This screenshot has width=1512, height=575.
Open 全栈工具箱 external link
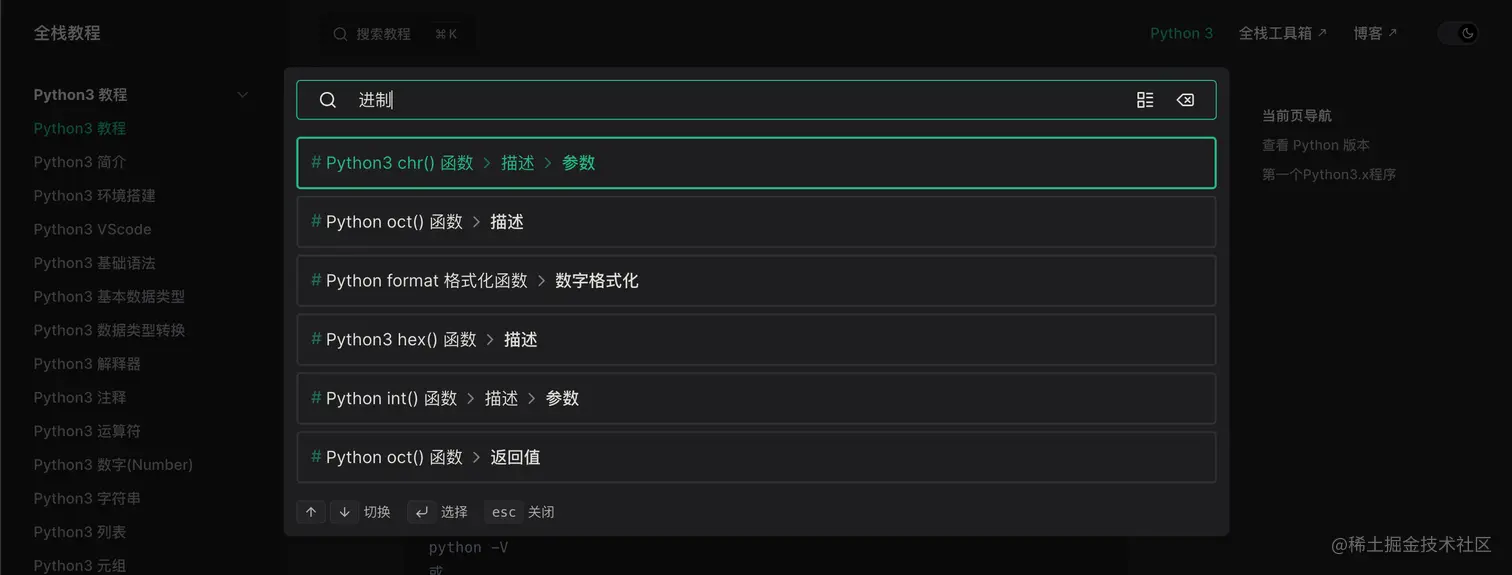[1282, 33]
